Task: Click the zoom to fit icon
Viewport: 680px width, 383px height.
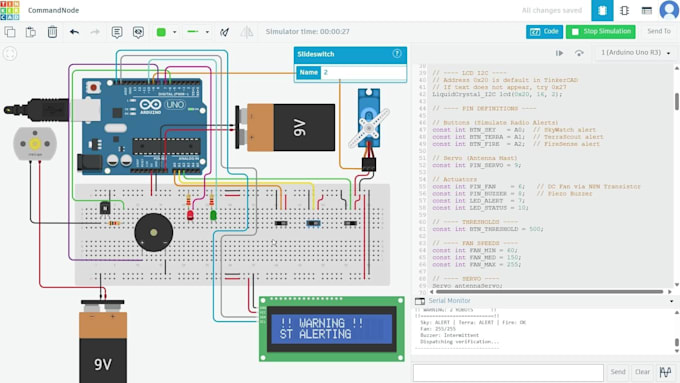Action: (10, 54)
